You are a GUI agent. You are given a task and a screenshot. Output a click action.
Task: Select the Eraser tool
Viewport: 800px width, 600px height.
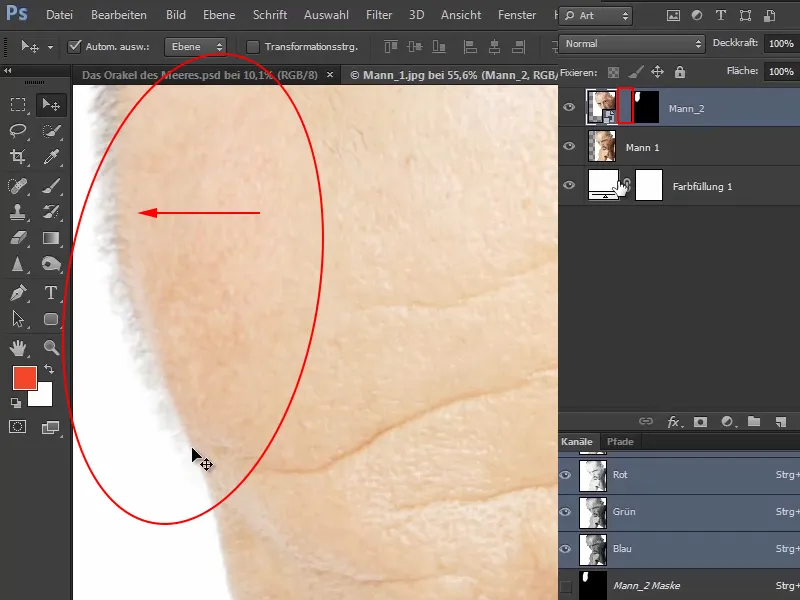pos(18,238)
